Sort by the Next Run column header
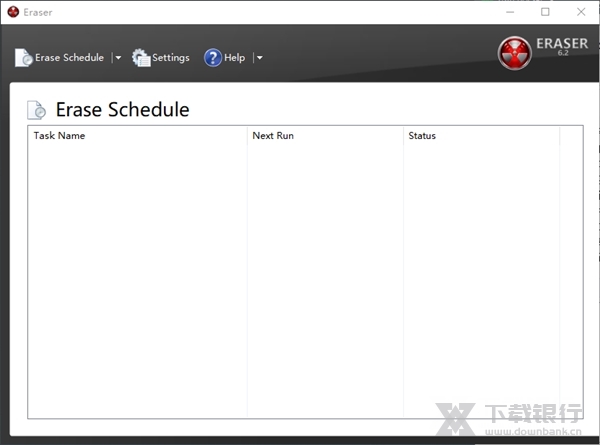The width and height of the screenshot is (600, 445). [273, 136]
